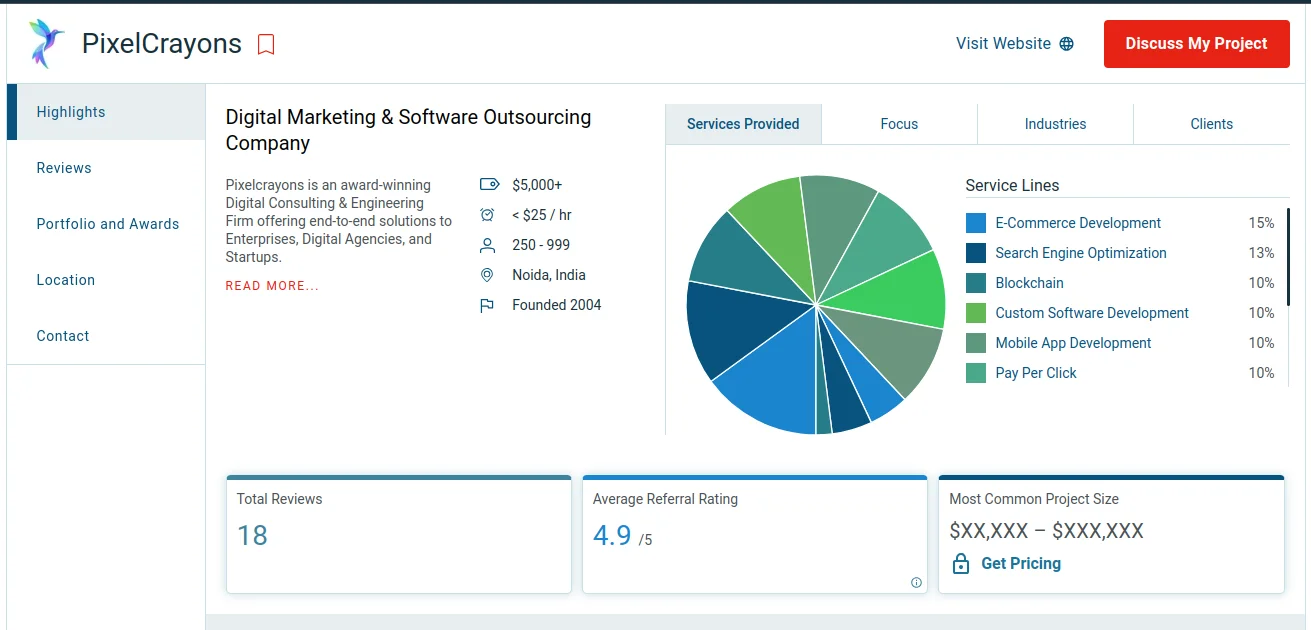Click the Service Lines list scrollbar
The image size is (1311, 630).
[x=1288, y=258]
